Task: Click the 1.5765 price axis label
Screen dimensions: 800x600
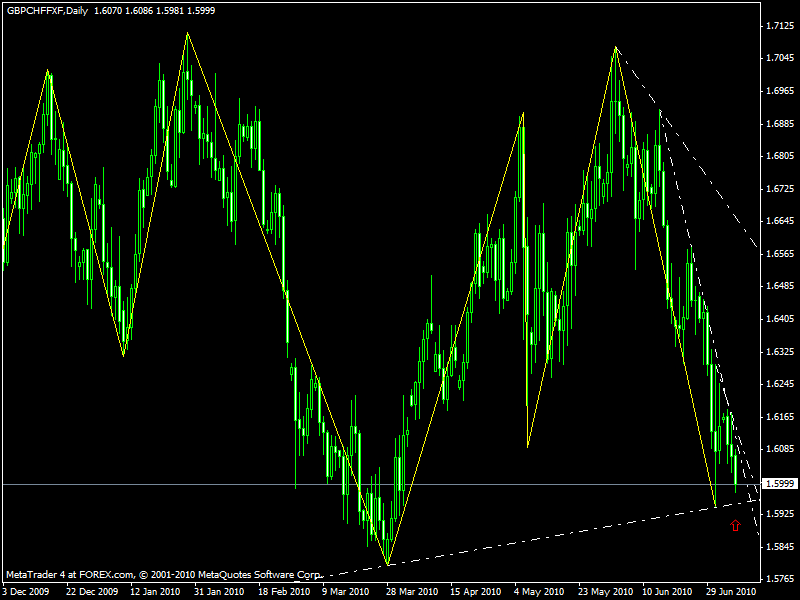Action: (779, 578)
